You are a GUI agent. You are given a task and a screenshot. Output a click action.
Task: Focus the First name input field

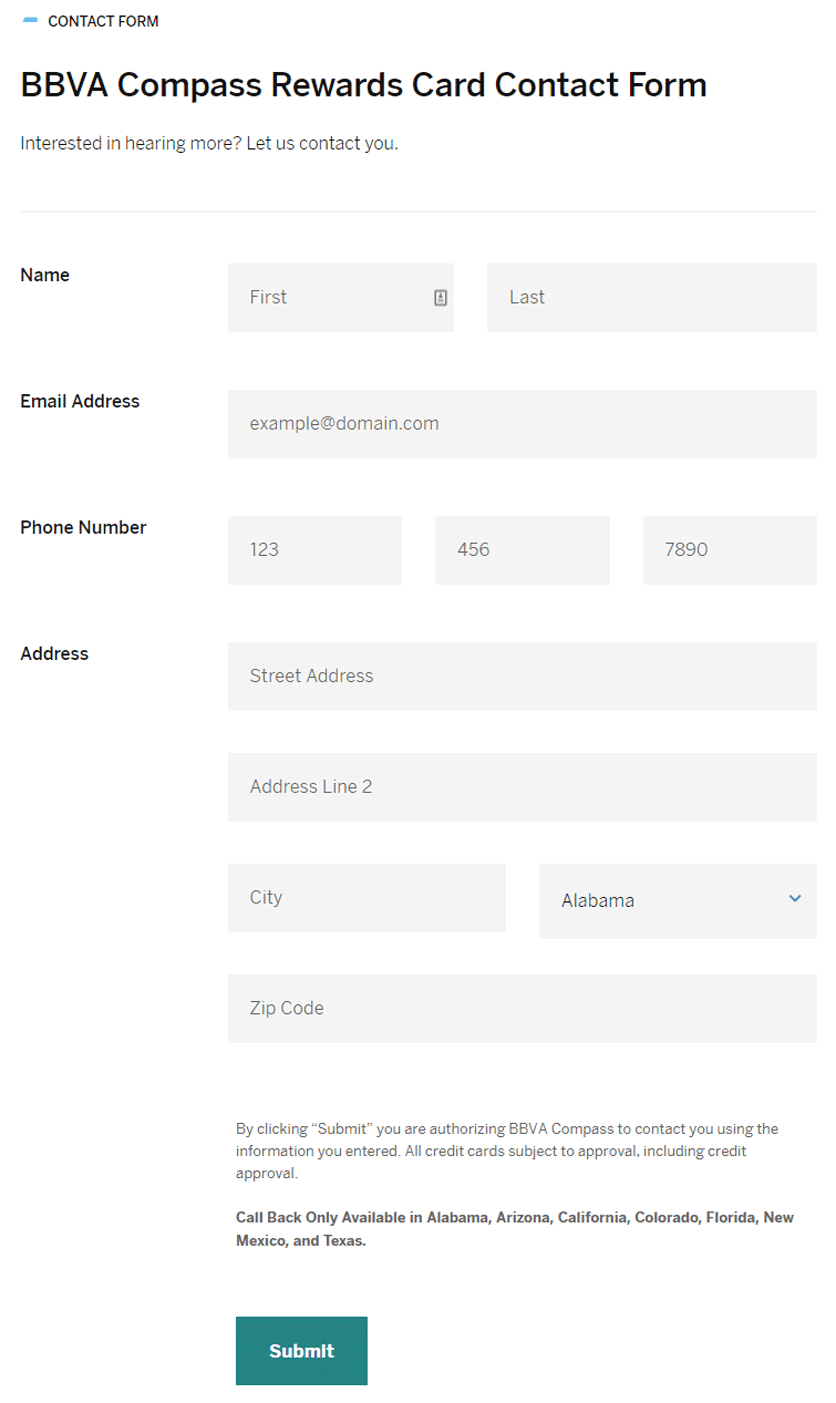tap(330, 297)
